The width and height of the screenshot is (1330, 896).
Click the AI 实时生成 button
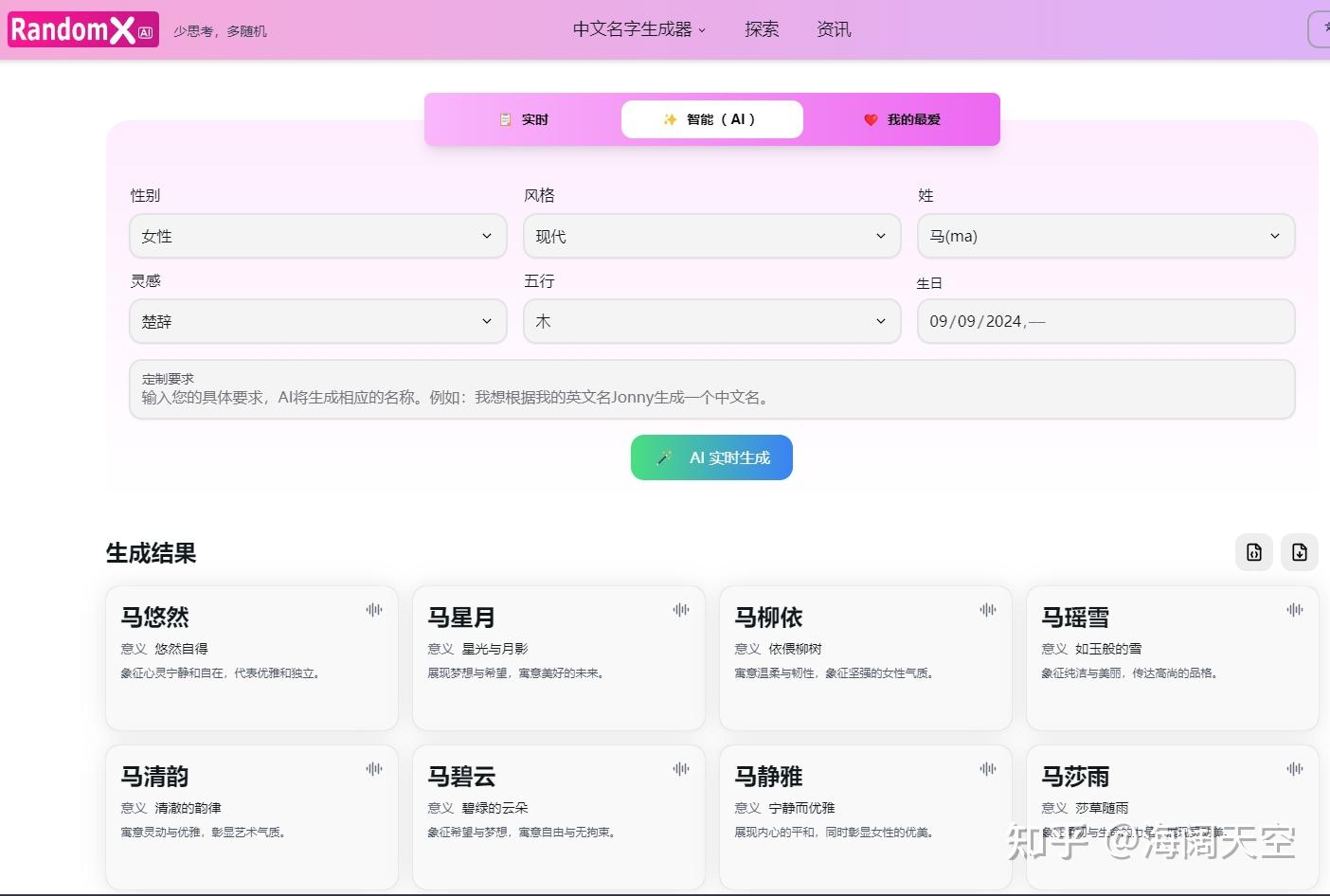[711, 457]
